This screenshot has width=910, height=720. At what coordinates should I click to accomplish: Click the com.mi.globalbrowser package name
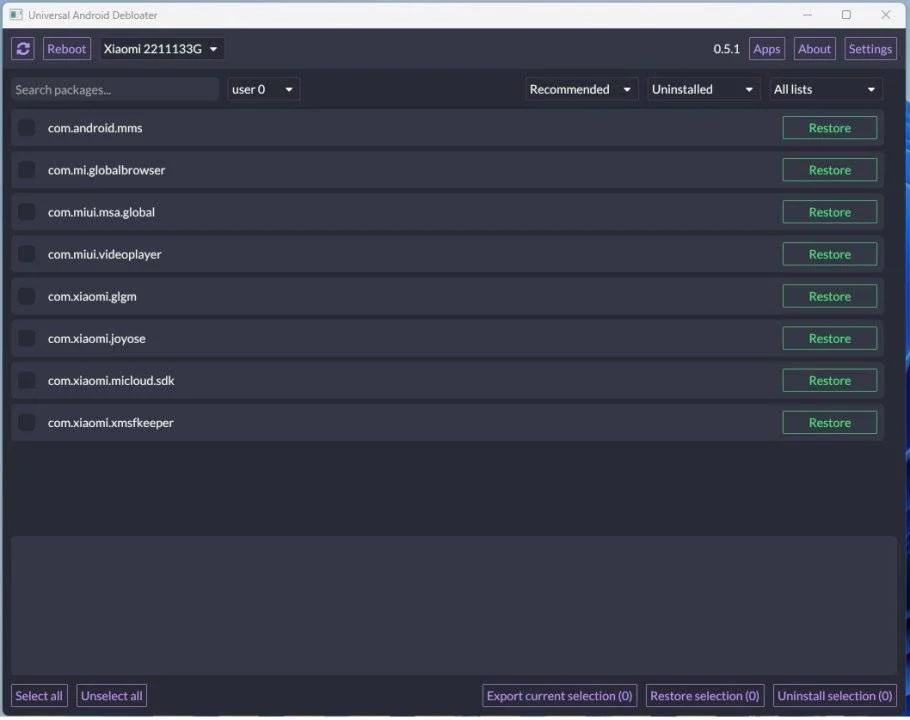(106, 170)
